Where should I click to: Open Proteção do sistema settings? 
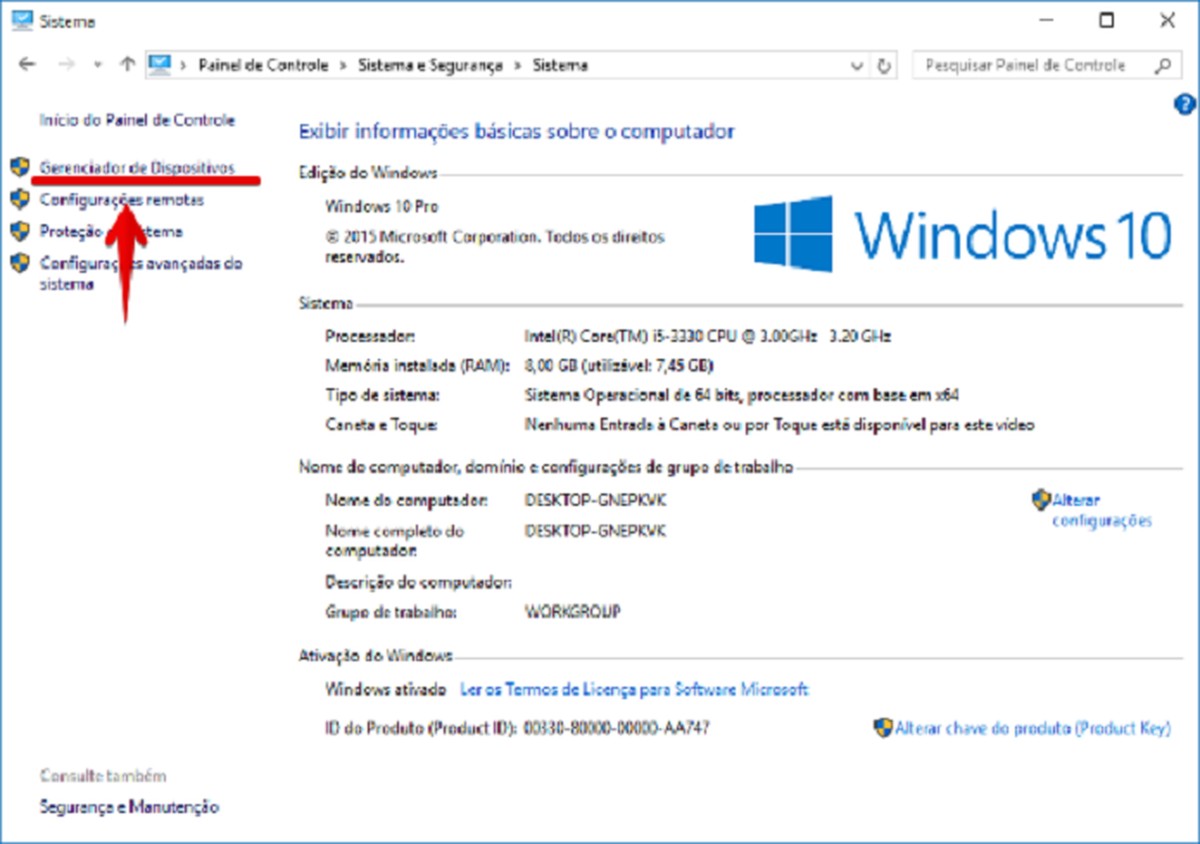pyautogui.click(x=110, y=231)
